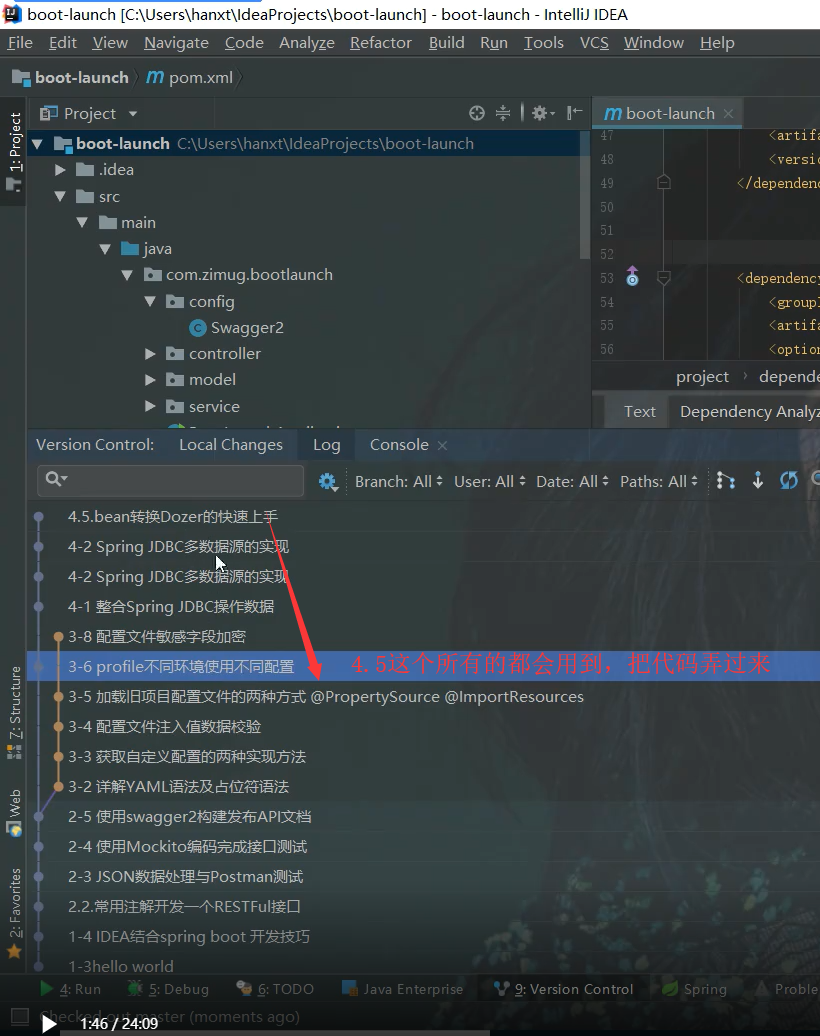Click the search magnifier icon in log filter
Screen dimensions: 820x1036
[x=56, y=479]
